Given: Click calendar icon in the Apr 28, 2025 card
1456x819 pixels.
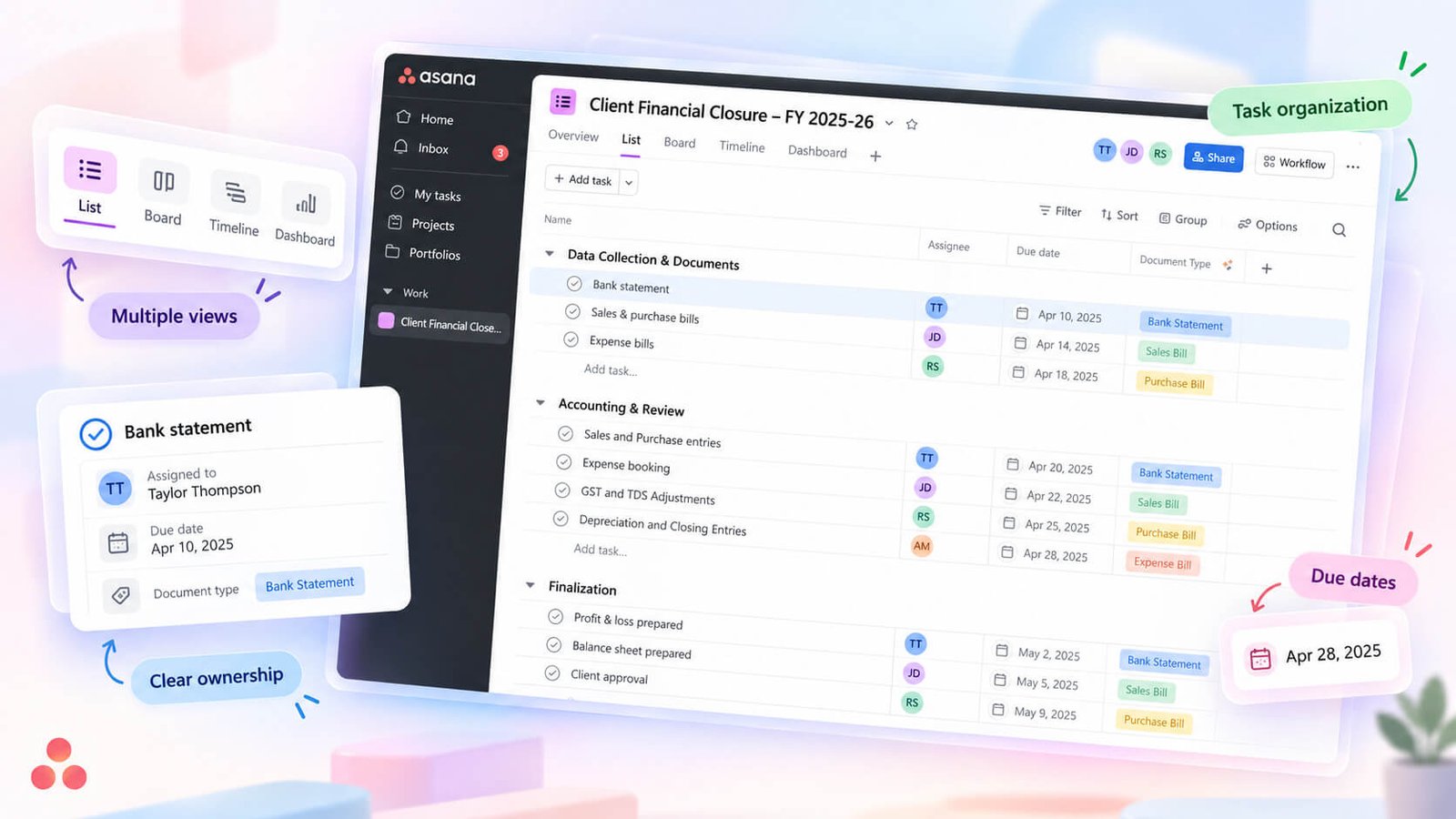Looking at the screenshot, I should (x=1260, y=659).
